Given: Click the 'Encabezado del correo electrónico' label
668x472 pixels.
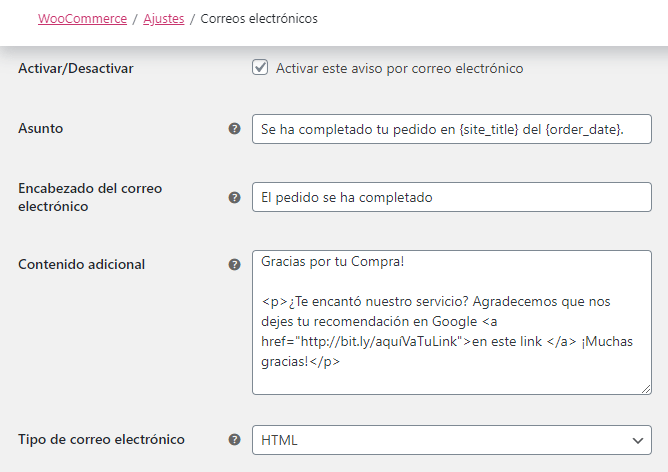Looking at the screenshot, I should click(90, 197).
